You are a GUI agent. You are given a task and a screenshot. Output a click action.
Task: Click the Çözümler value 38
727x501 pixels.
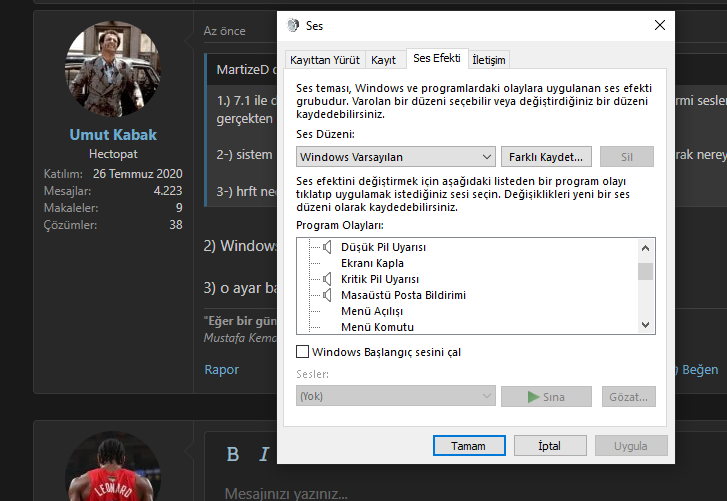pyautogui.click(x=176, y=225)
